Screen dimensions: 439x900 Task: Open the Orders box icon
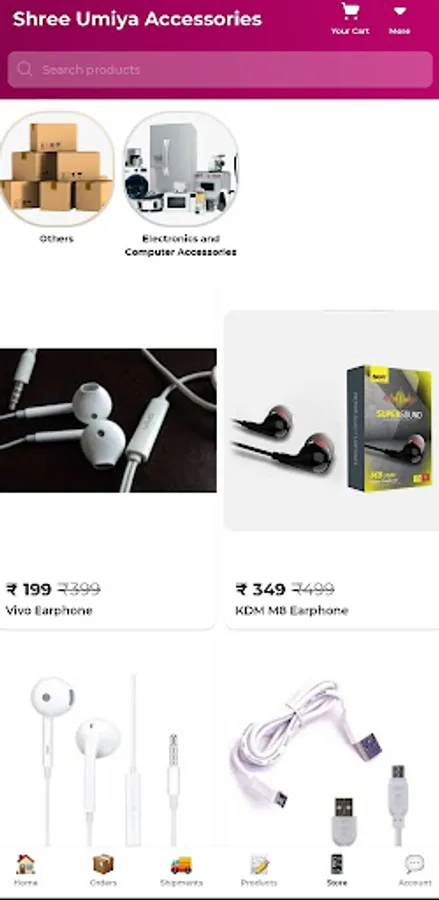(103, 864)
